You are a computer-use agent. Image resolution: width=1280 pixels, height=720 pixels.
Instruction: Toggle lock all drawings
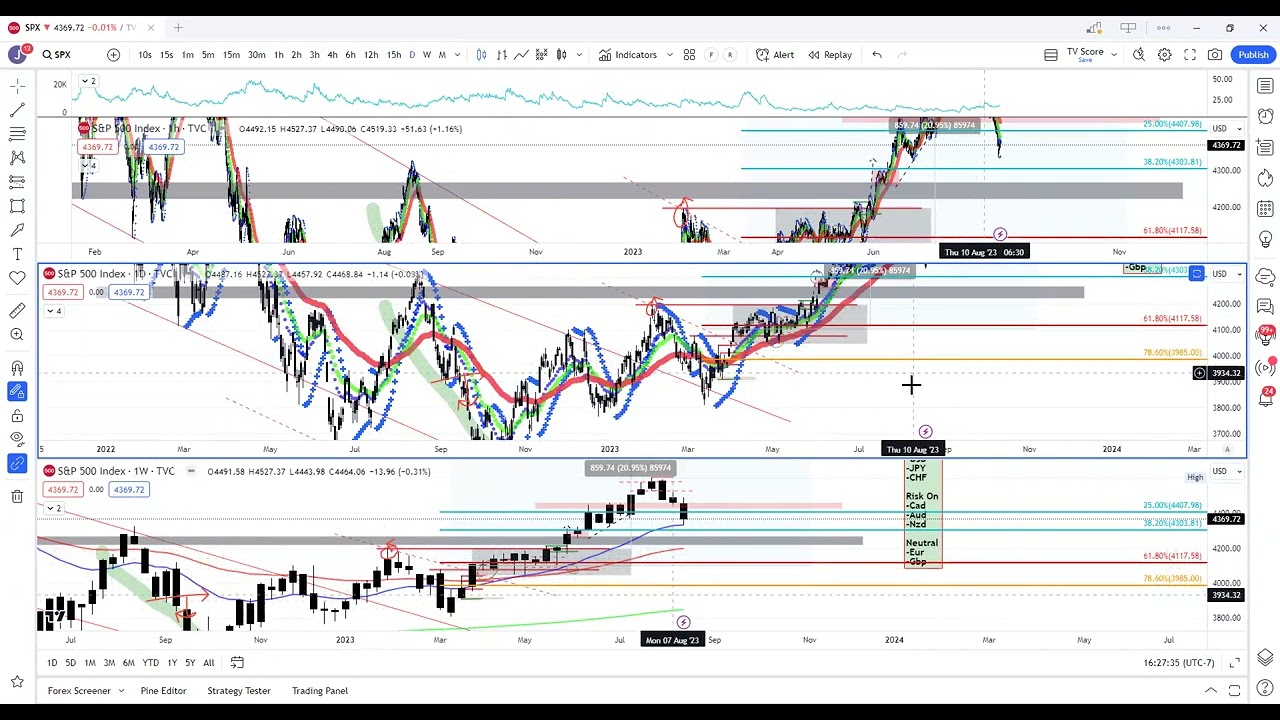point(17,415)
